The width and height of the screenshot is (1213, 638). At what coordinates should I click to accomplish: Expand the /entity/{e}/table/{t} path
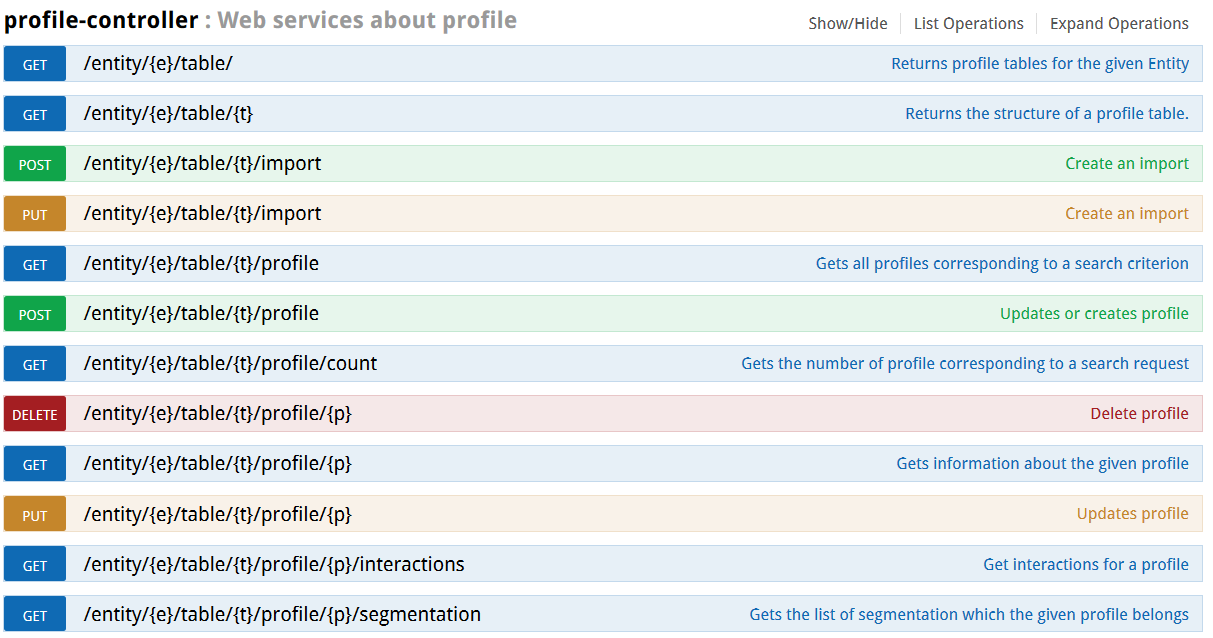(x=168, y=113)
